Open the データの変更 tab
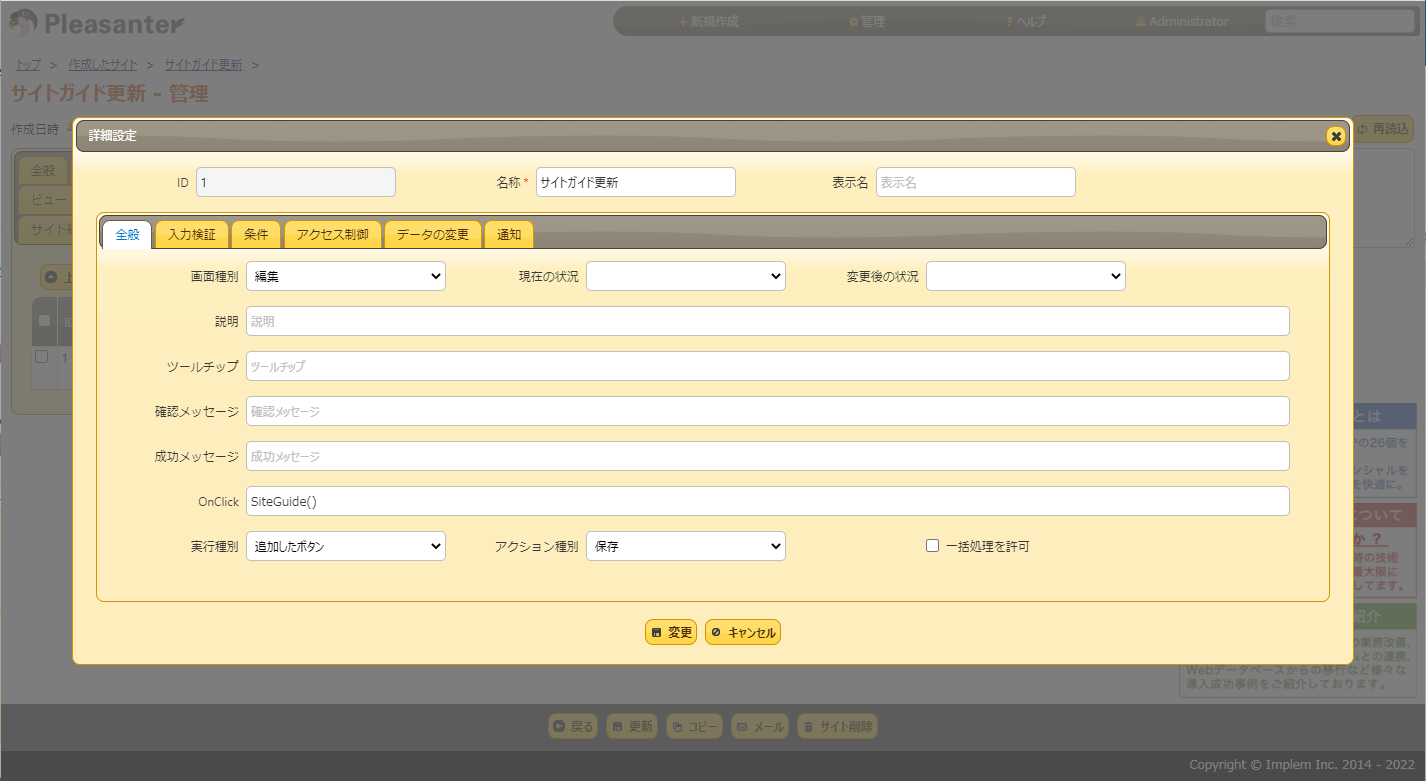Image resolution: width=1426 pixels, height=781 pixels. click(x=432, y=235)
